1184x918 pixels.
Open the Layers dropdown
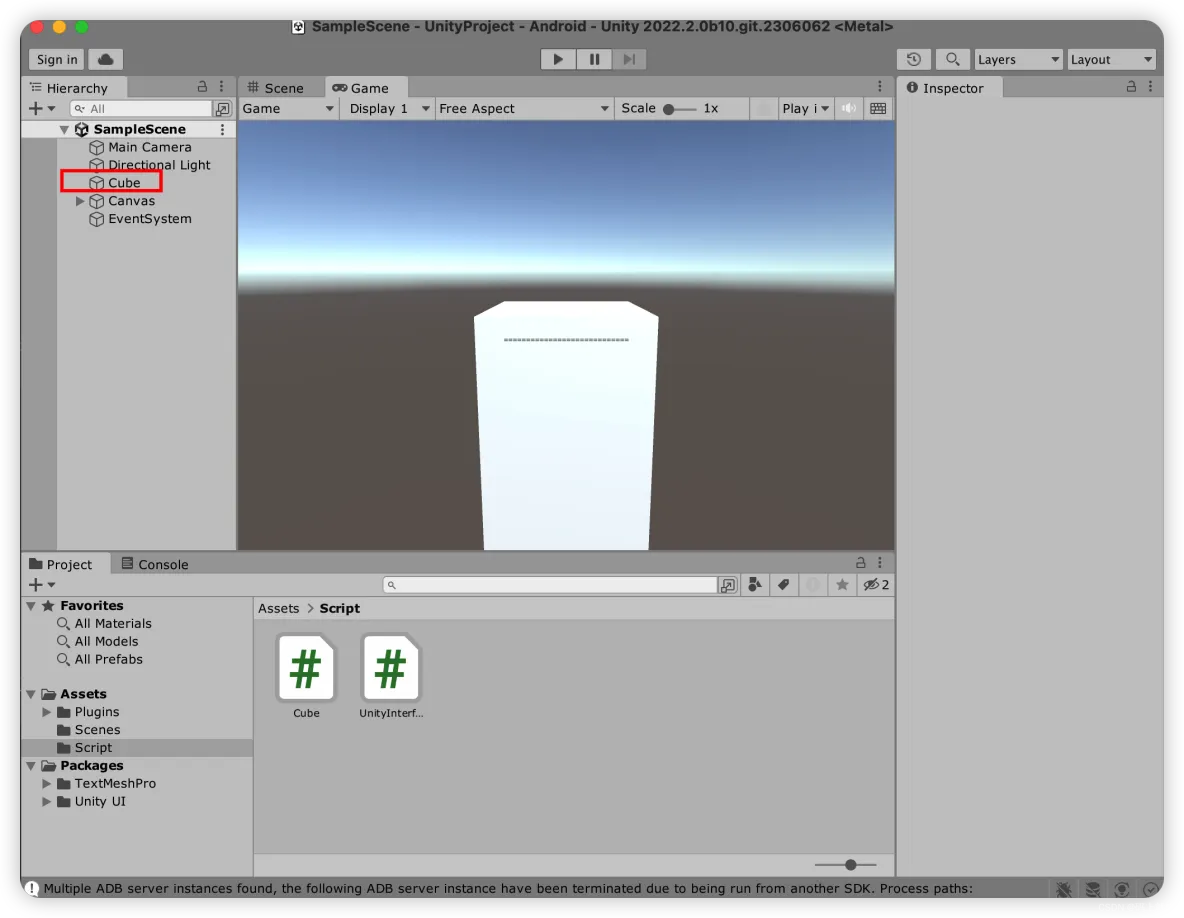click(x=1018, y=59)
